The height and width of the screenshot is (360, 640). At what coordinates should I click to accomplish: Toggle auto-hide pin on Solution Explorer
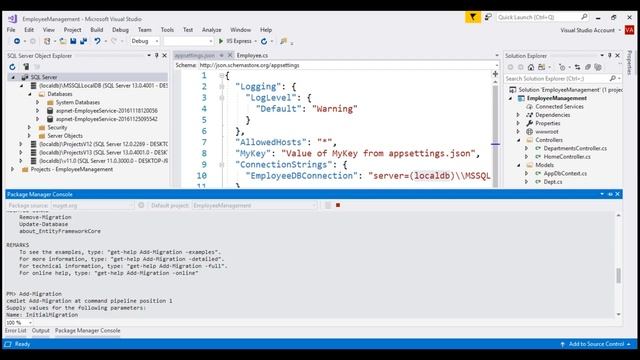tap(610, 56)
